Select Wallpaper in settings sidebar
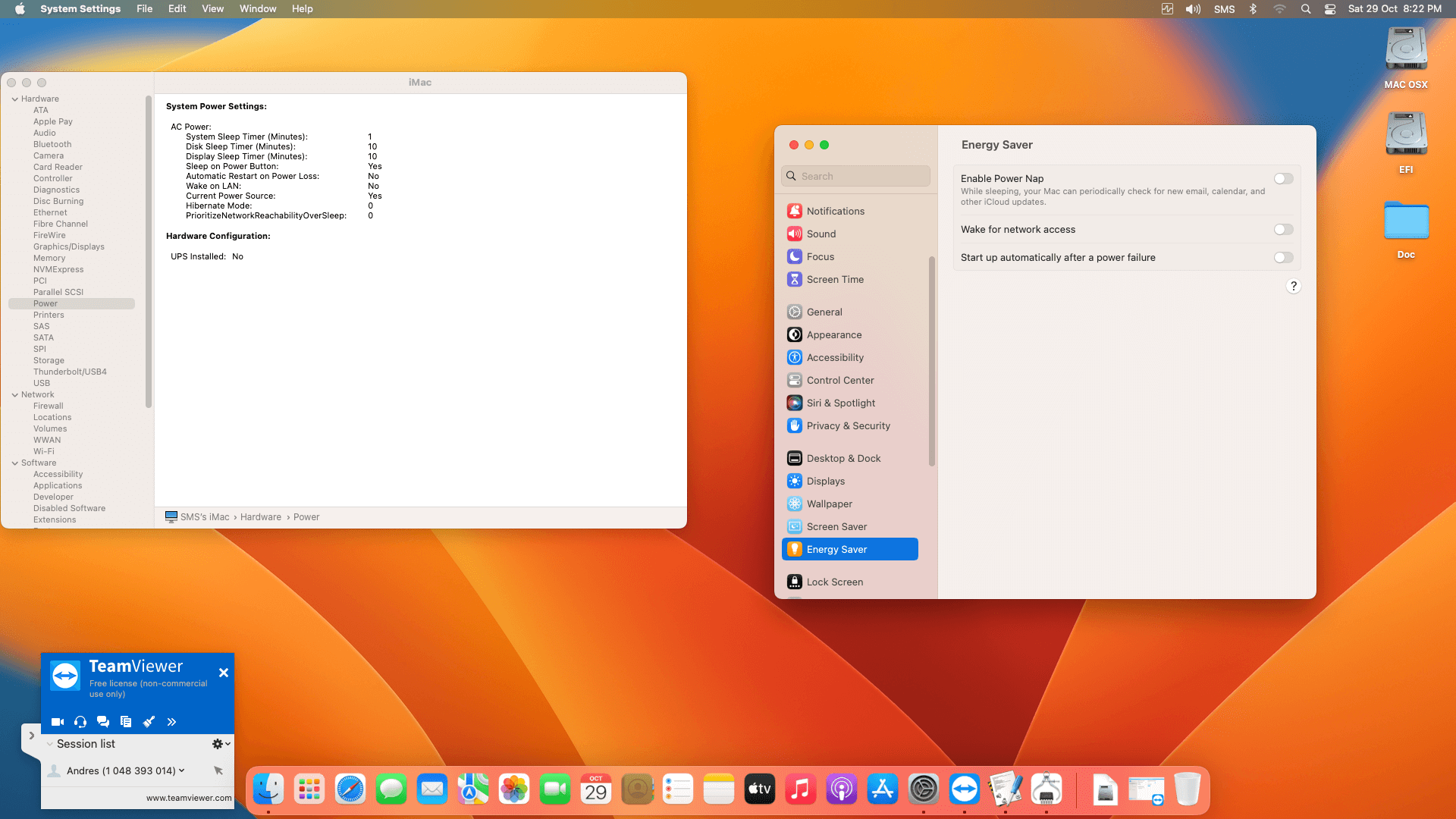The image size is (1456, 819). pos(849,504)
